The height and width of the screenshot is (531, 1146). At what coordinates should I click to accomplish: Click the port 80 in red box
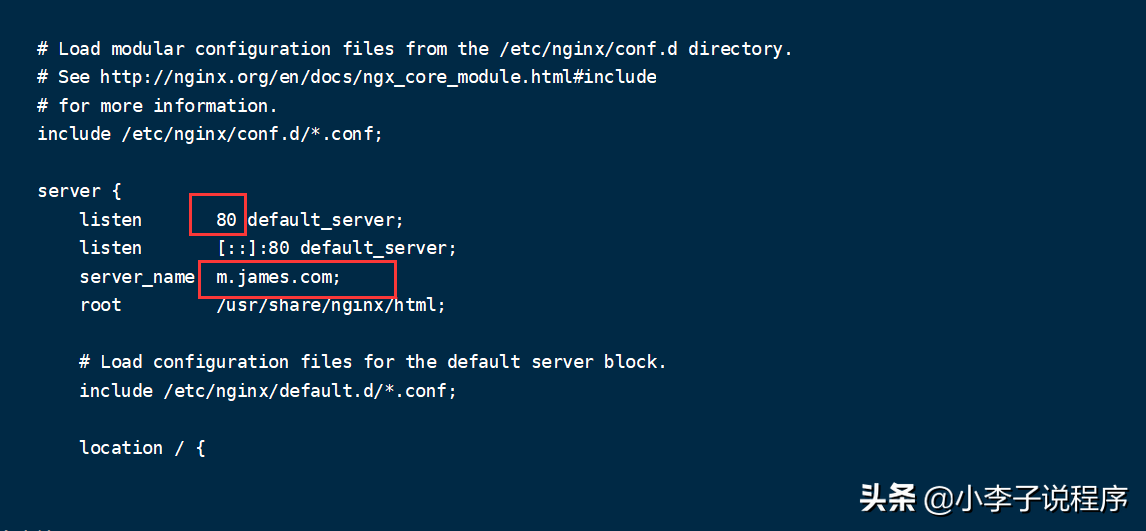point(226,219)
